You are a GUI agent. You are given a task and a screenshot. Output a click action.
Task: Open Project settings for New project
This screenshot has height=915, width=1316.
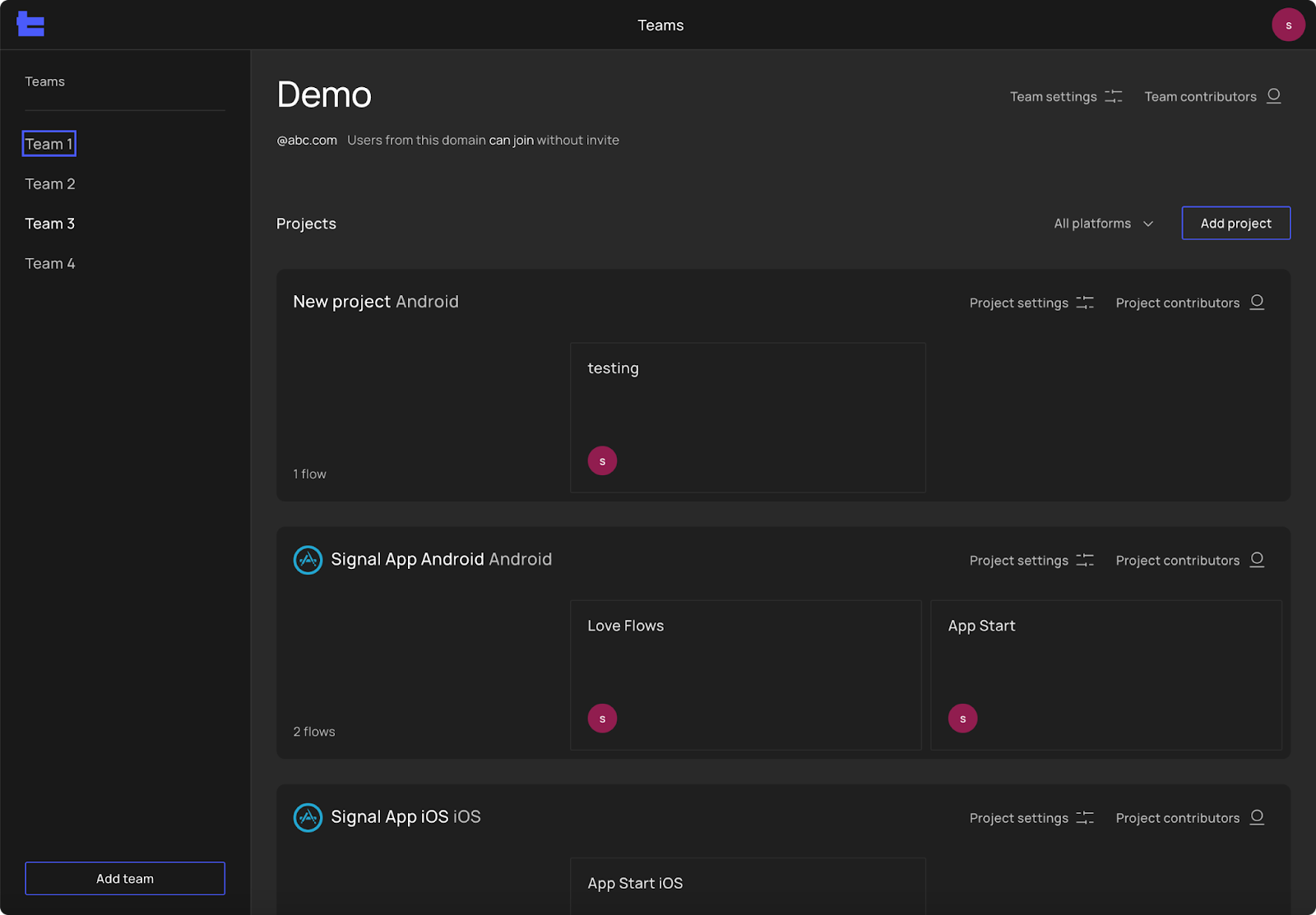tap(1031, 303)
